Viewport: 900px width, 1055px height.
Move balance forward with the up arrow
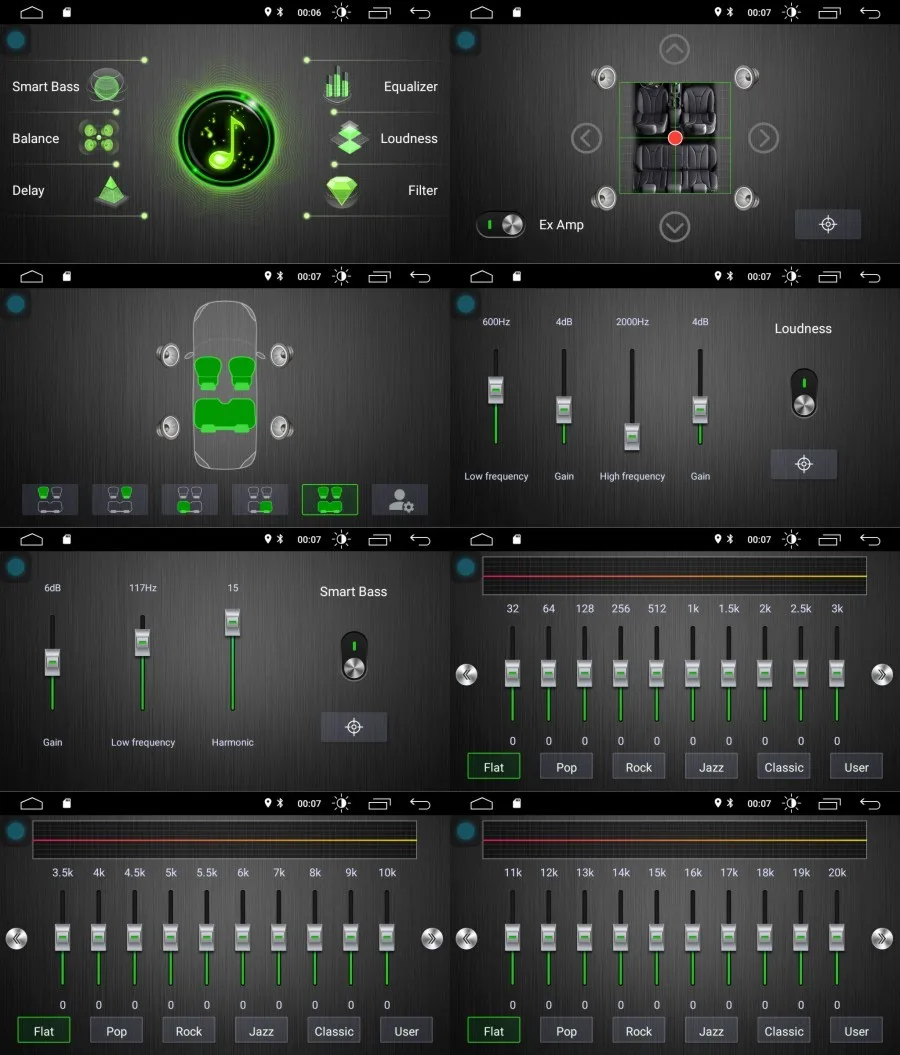pyautogui.click(x=674, y=49)
